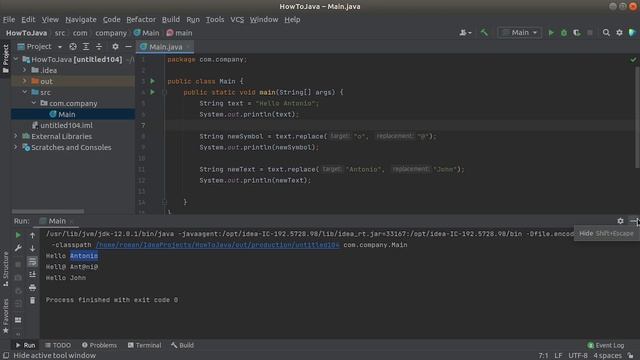Click the 4 spaces indent setting

(x=607, y=356)
